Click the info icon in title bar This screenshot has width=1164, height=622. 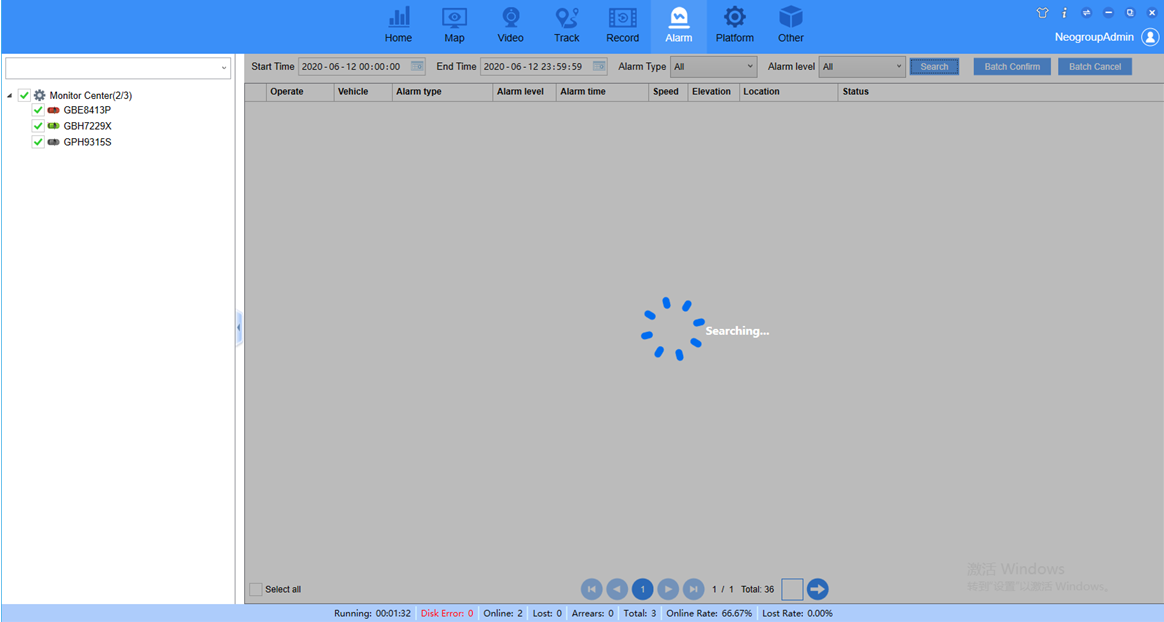click(x=1065, y=13)
